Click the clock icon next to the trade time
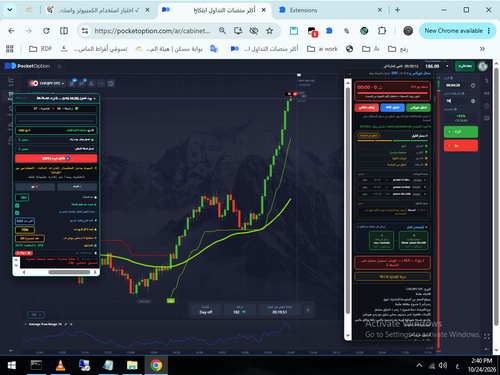 point(473,85)
